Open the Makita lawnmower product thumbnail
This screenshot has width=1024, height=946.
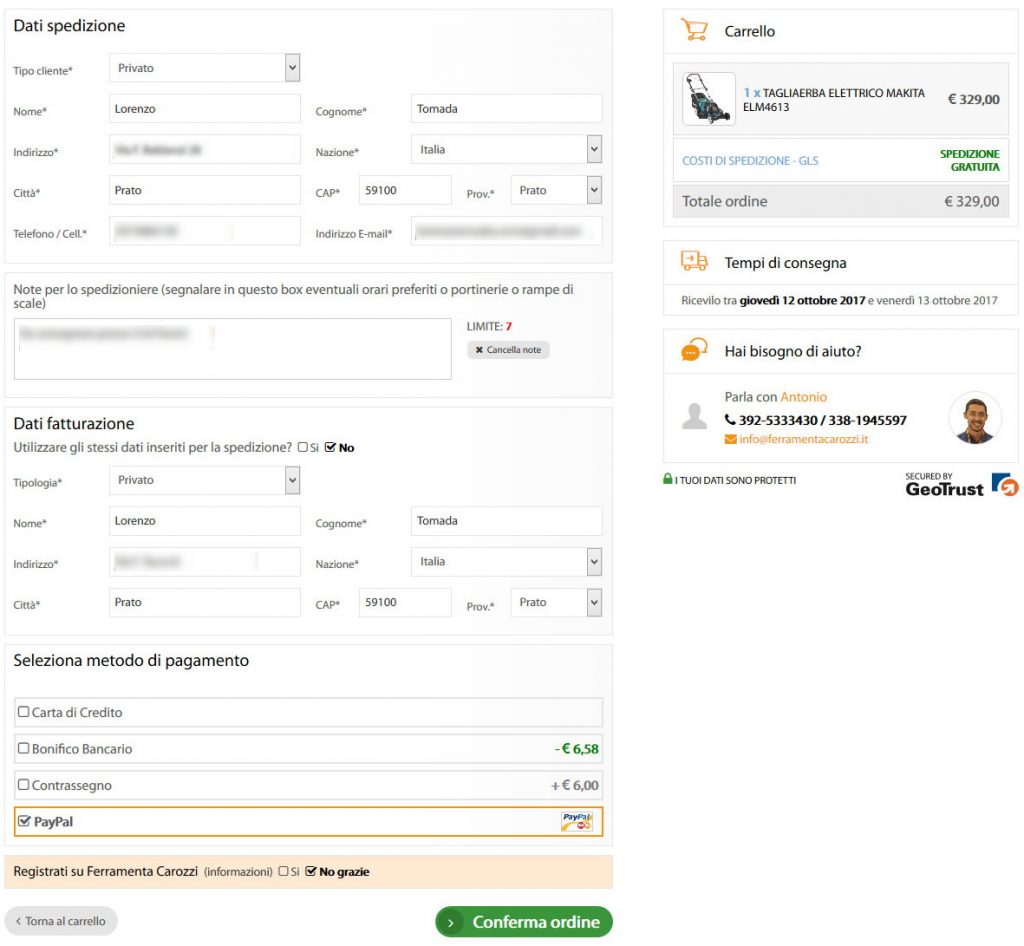click(708, 99)
